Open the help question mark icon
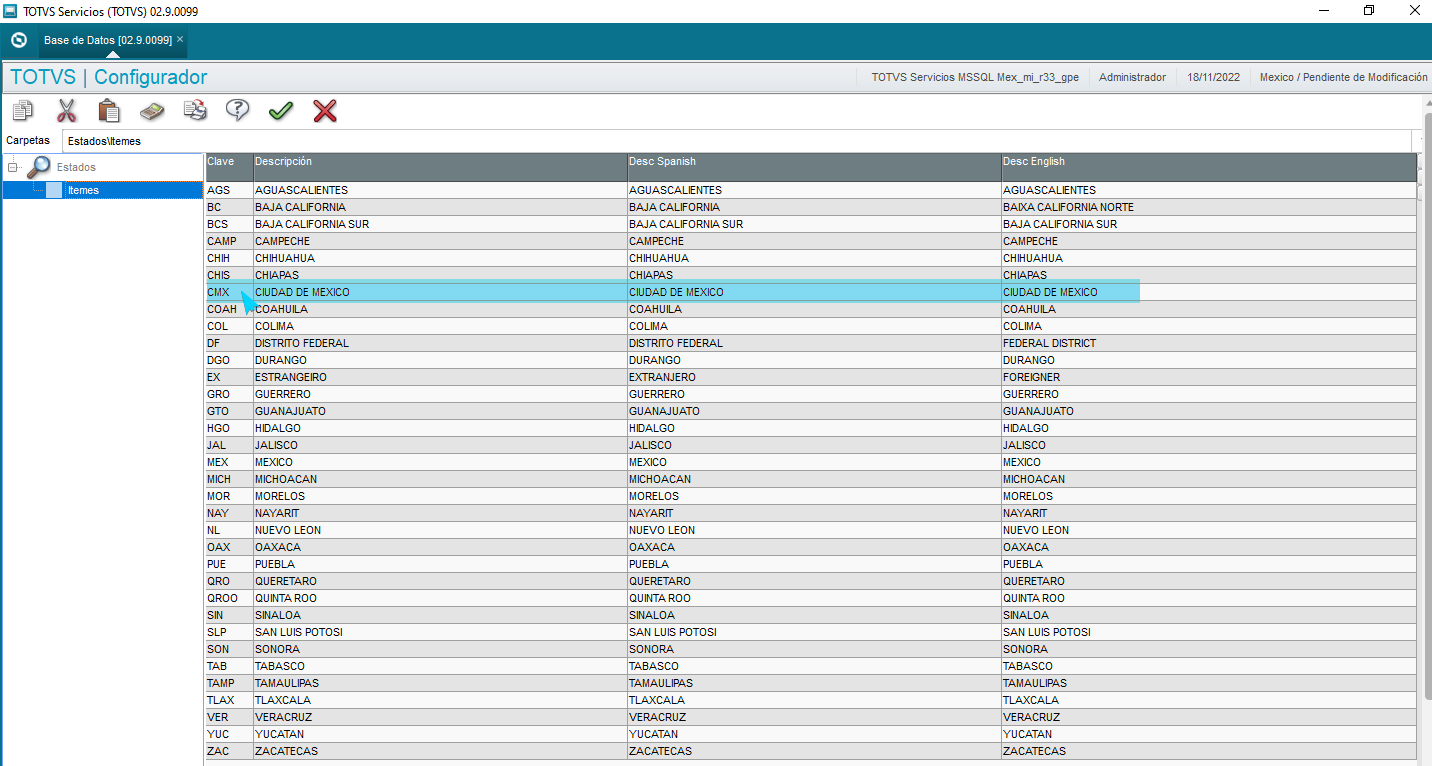This screenshot has height=766, width=1432. 238,110
